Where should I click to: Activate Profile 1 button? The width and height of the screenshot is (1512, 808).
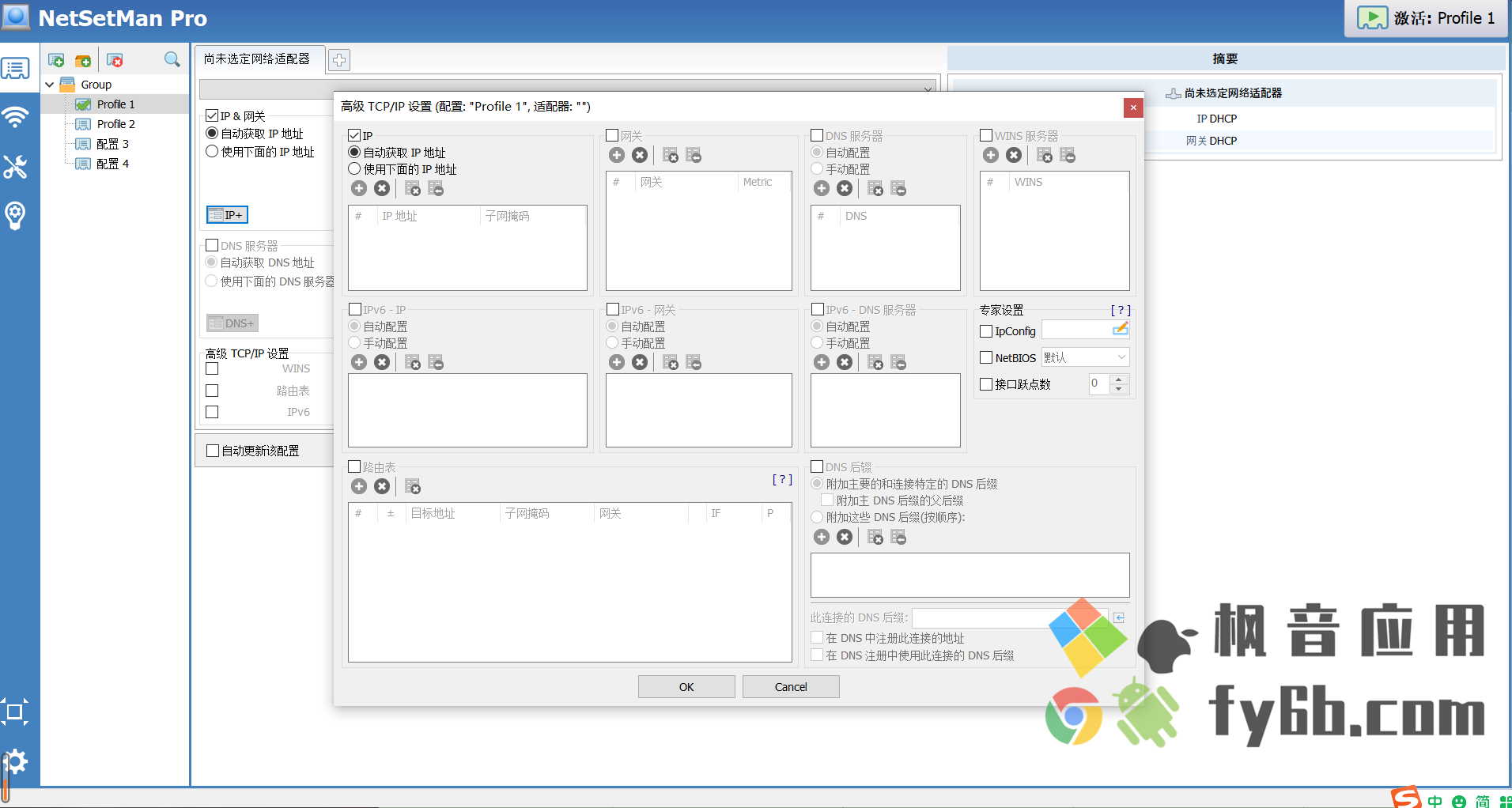1426,18
